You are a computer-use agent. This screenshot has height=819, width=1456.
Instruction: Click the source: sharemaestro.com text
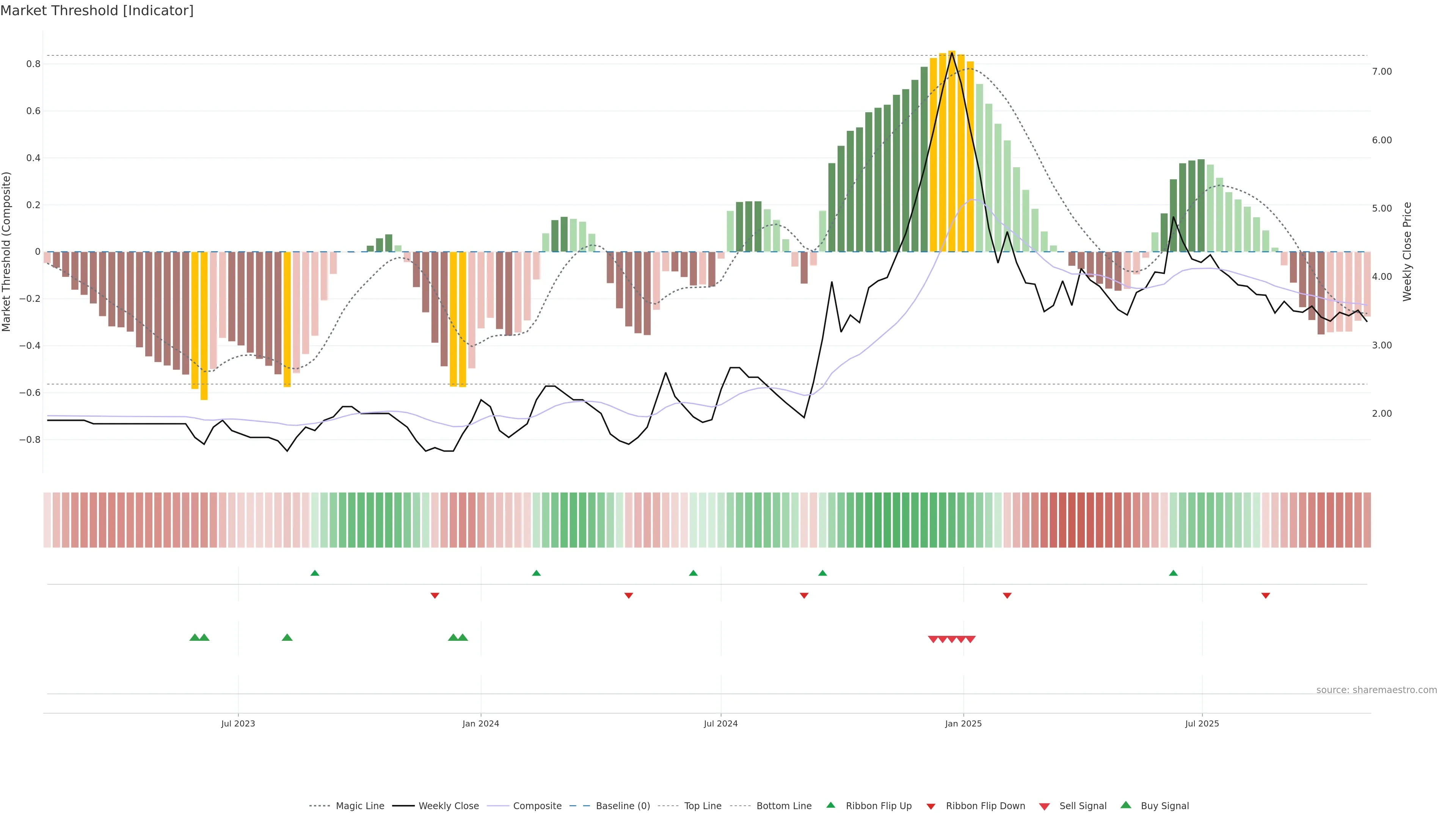click(1376, 690)
